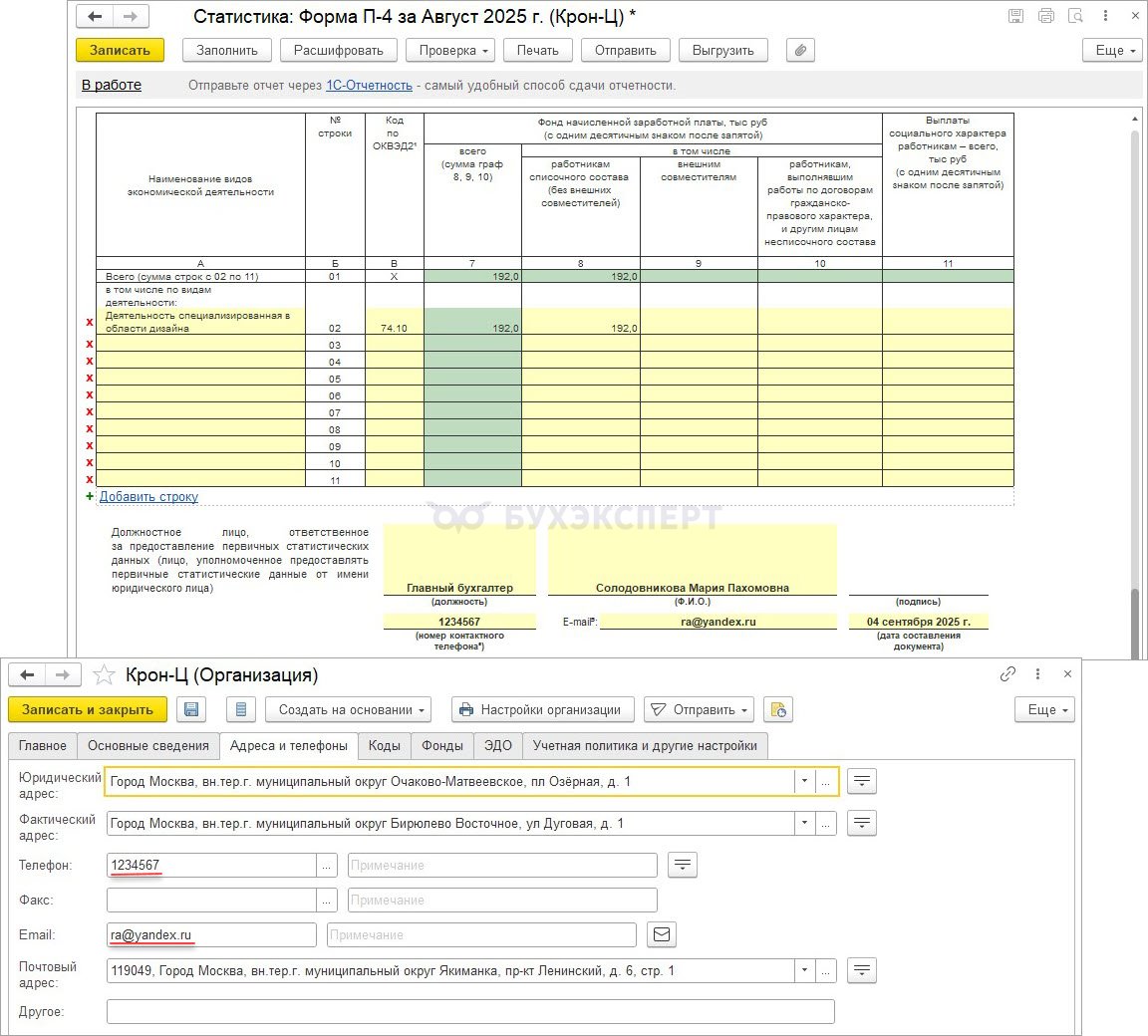
Task: Open Настройки организации button
Action: point(542,709)
